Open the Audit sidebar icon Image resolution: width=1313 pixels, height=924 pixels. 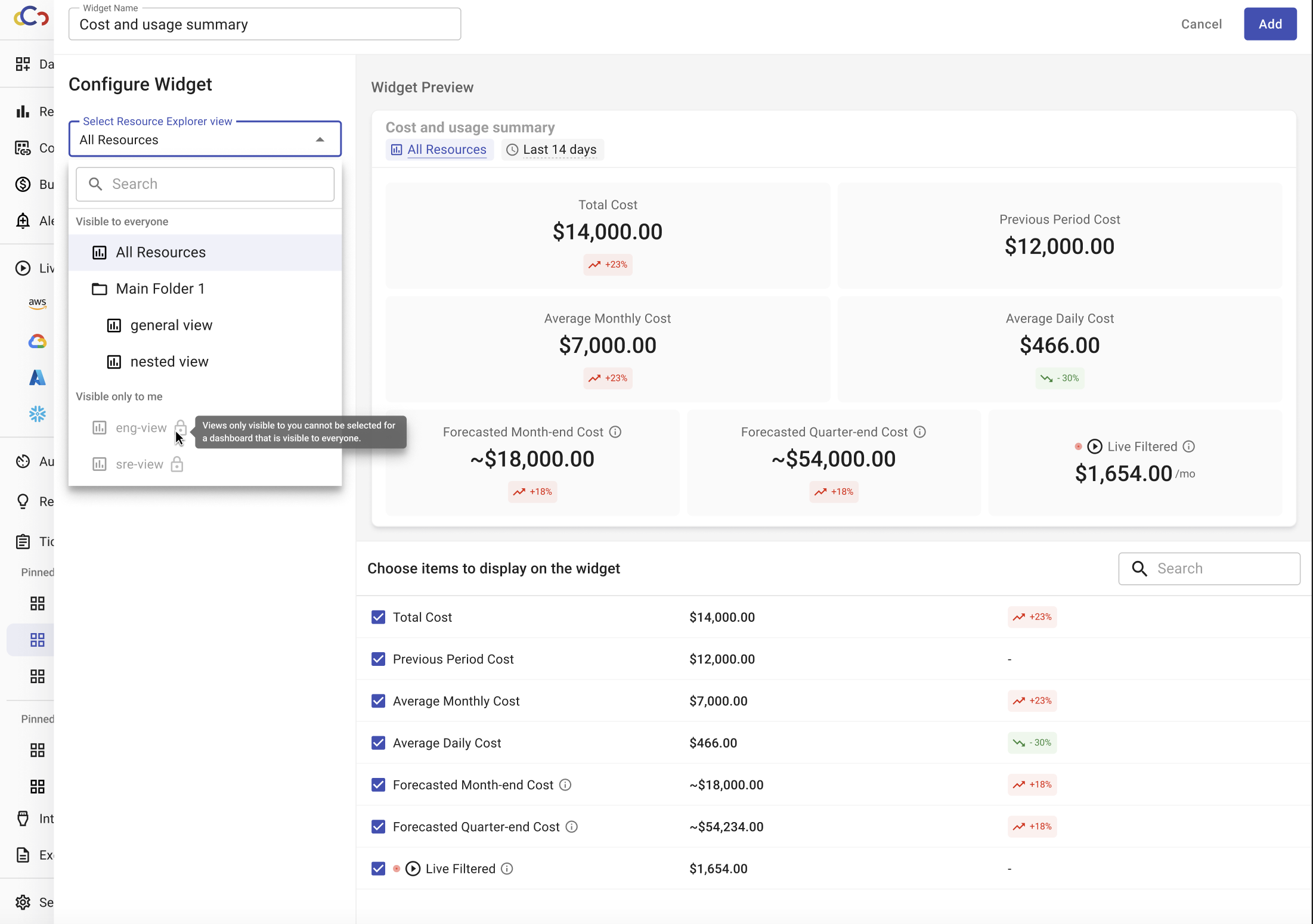[23, 461]
